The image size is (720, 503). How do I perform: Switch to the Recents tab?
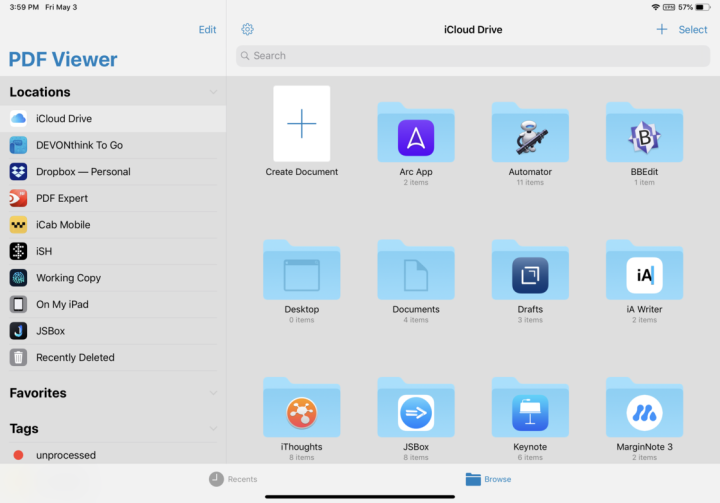point(233,479)
